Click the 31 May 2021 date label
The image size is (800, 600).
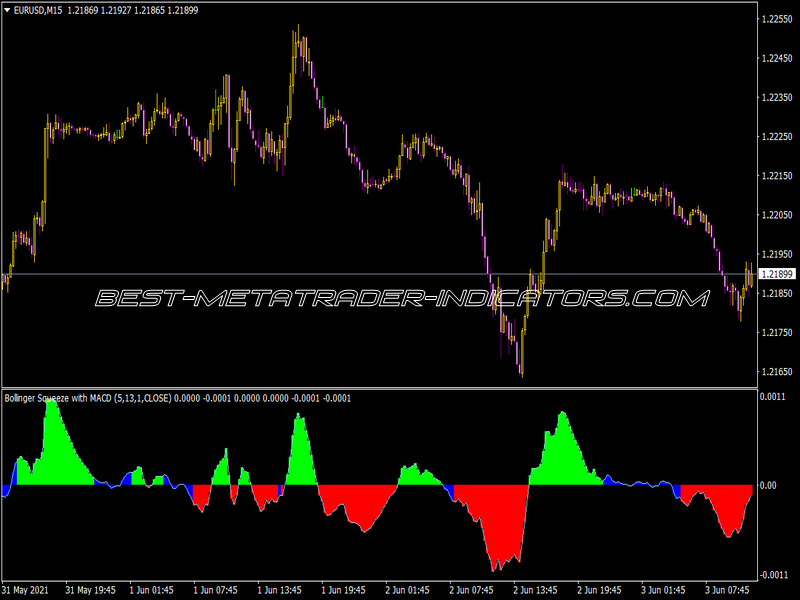tap(26, 590)
